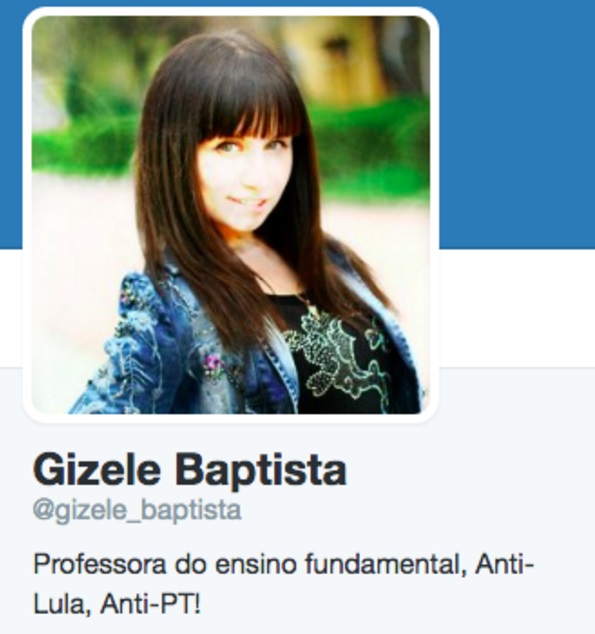Image resolution: width=595 pixels, height=634 pixels.
Task: Click the word Gizele in the name
Action: (97, 470)
